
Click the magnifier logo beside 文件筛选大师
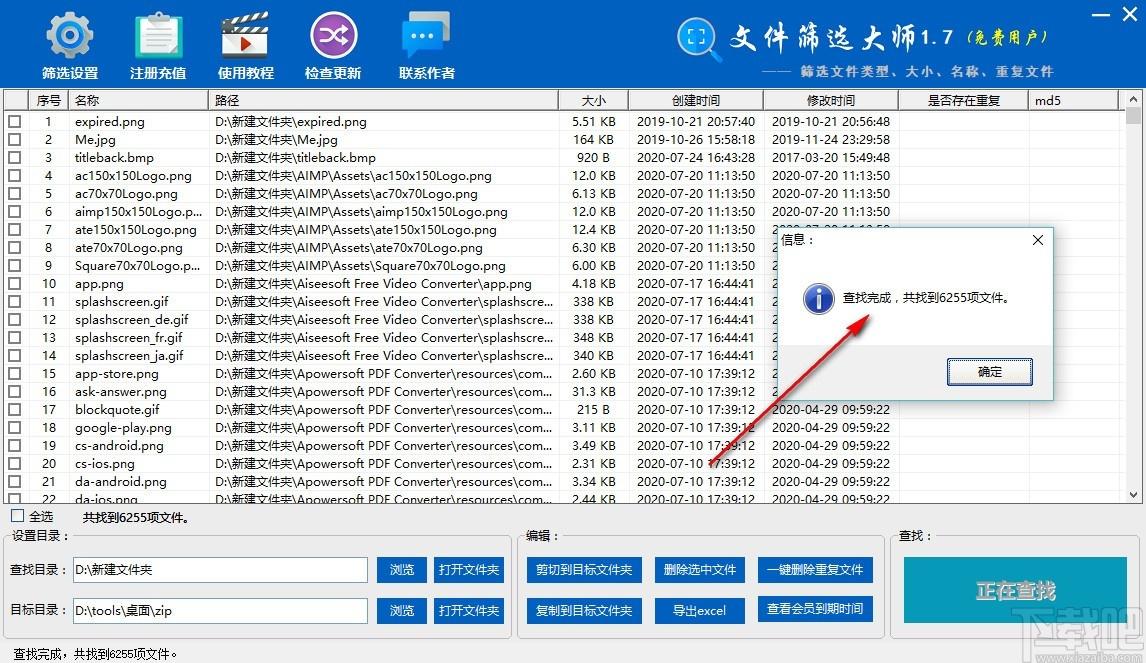697,38
